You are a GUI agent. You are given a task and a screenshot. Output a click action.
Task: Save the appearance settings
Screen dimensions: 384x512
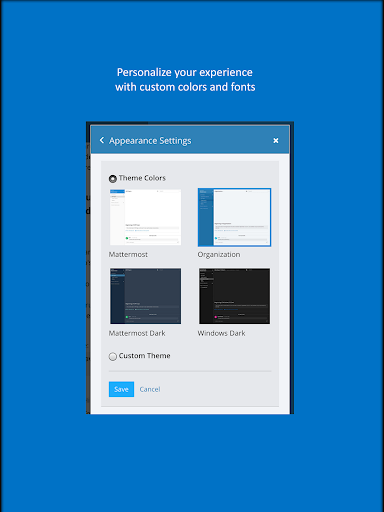(121, 389)
